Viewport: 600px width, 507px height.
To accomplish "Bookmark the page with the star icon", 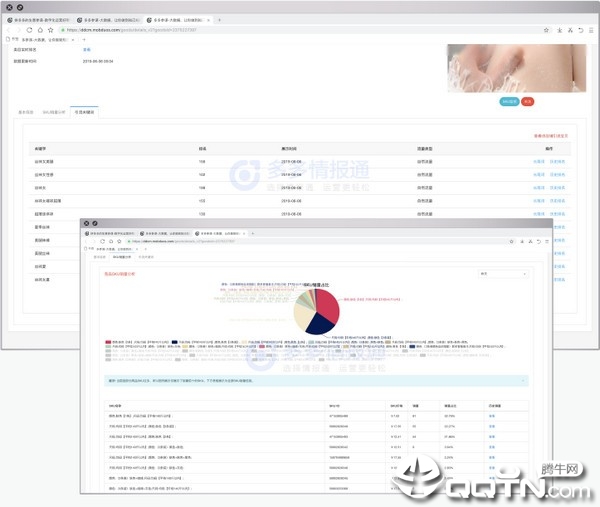I will 49,30.
